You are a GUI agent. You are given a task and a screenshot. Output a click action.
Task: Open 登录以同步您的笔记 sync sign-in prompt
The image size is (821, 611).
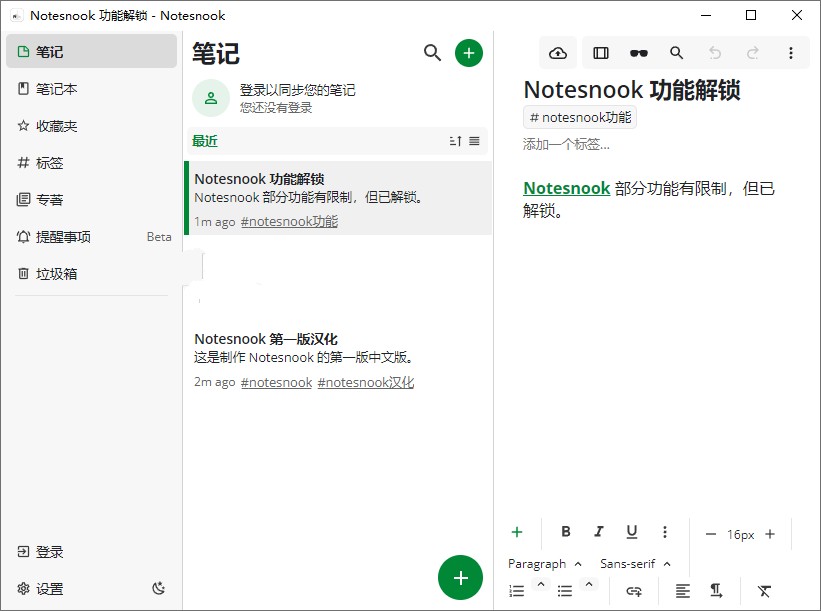[297, 90]
